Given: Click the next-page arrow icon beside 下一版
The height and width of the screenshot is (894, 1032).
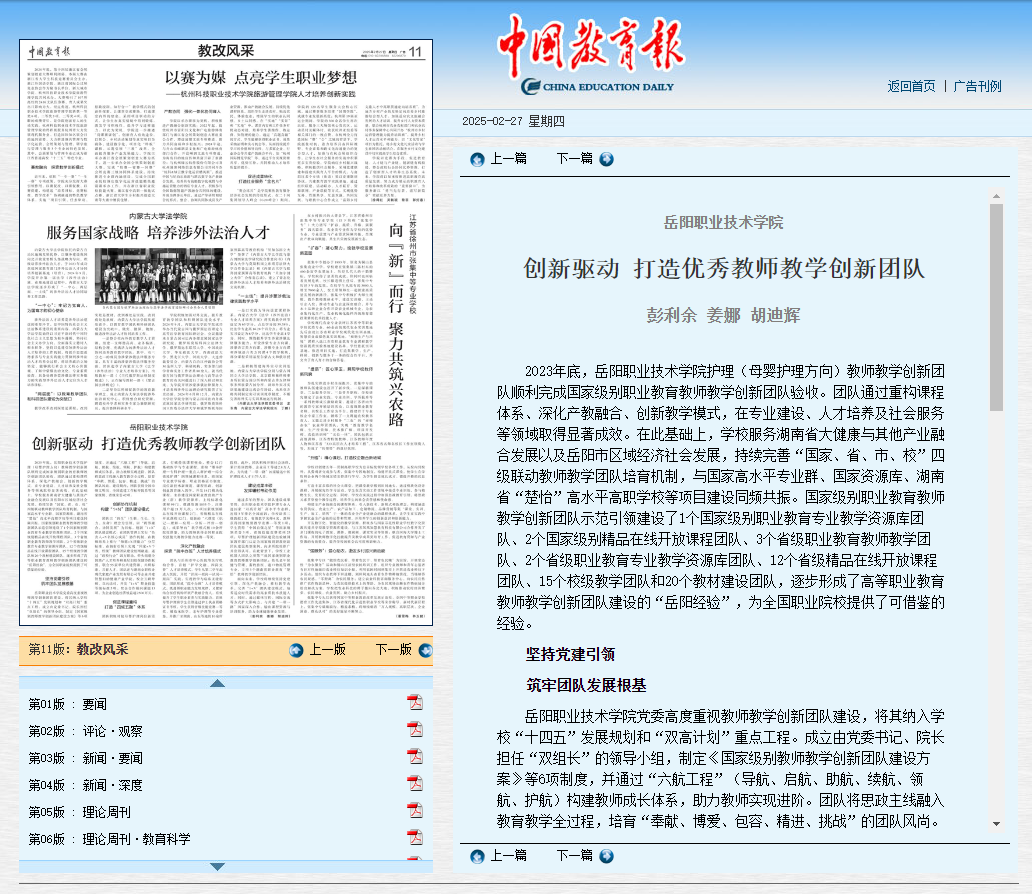Looking at the screenshot, I should [426, 650].
